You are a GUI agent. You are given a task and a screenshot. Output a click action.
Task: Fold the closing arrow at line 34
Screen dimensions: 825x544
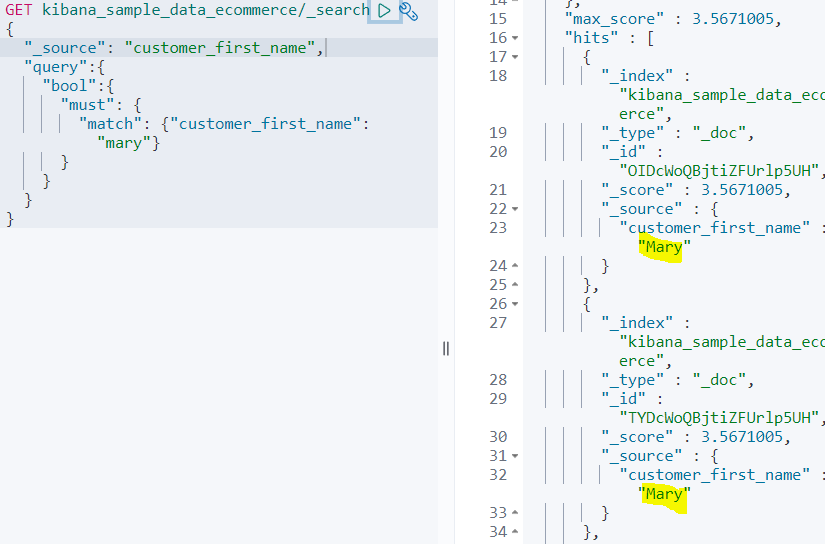[515, 531]
